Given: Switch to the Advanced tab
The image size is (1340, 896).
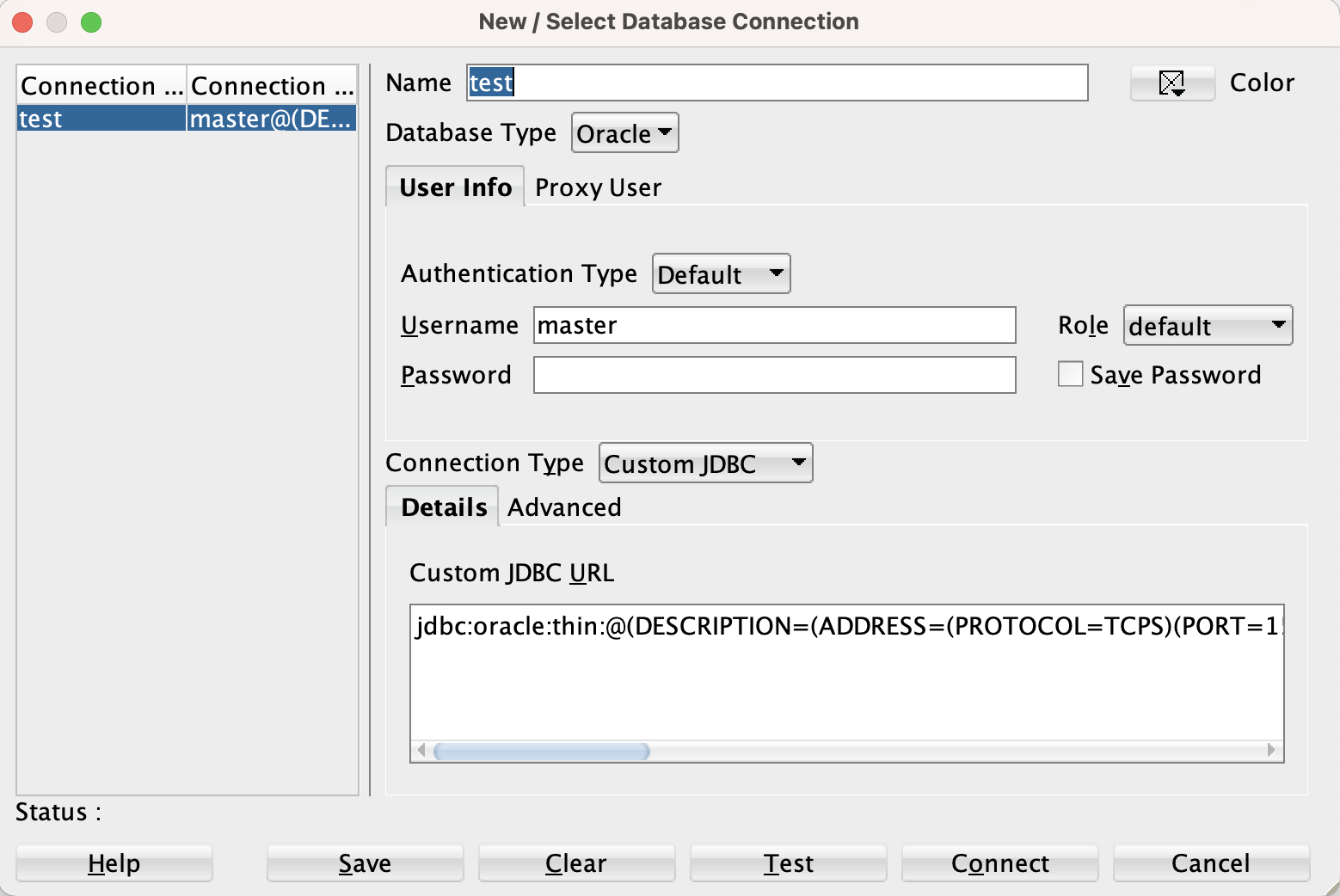Looking at the screenshot, I should (x=564, y=507).
